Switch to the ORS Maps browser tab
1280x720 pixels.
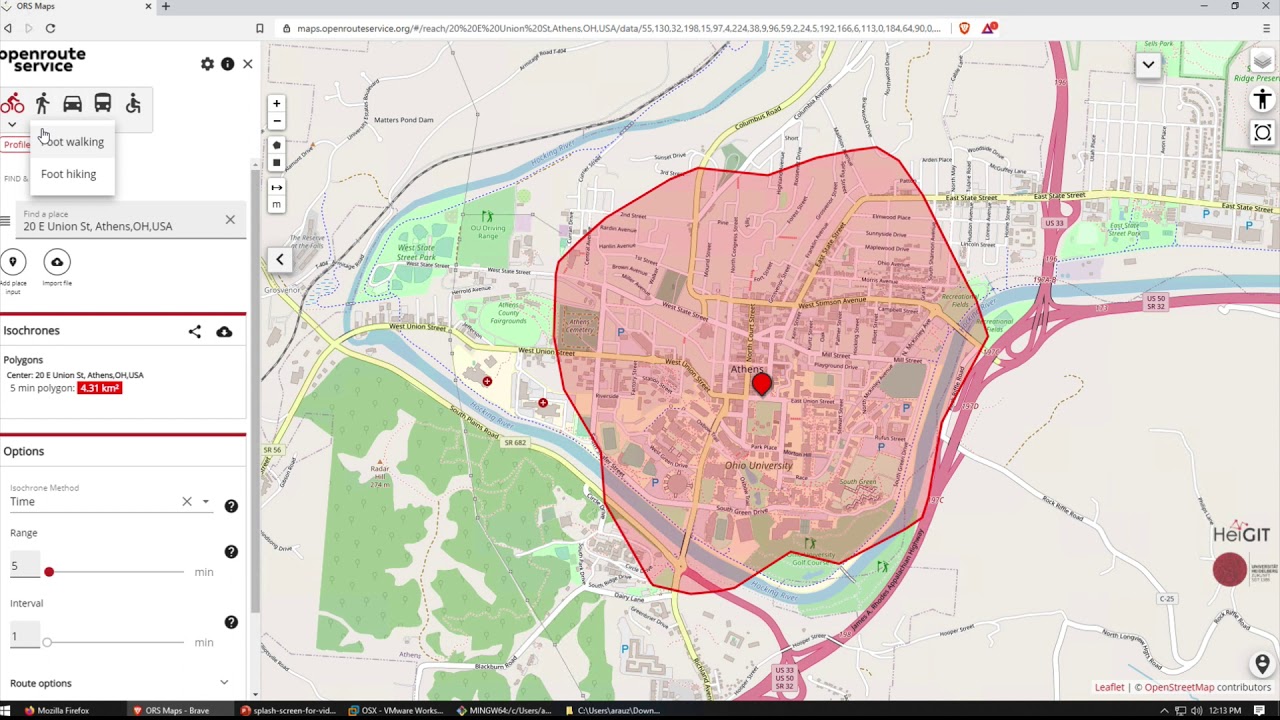[x=78, y=6]
